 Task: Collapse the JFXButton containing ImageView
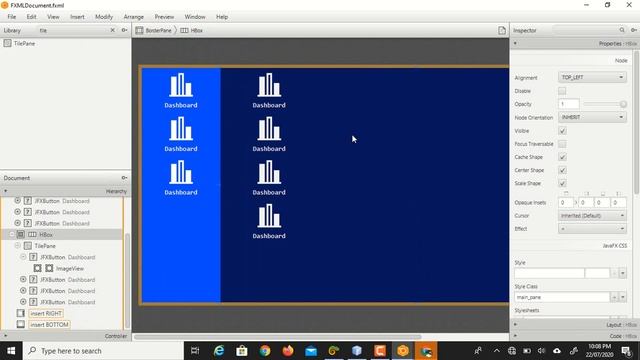pos(23,257)
